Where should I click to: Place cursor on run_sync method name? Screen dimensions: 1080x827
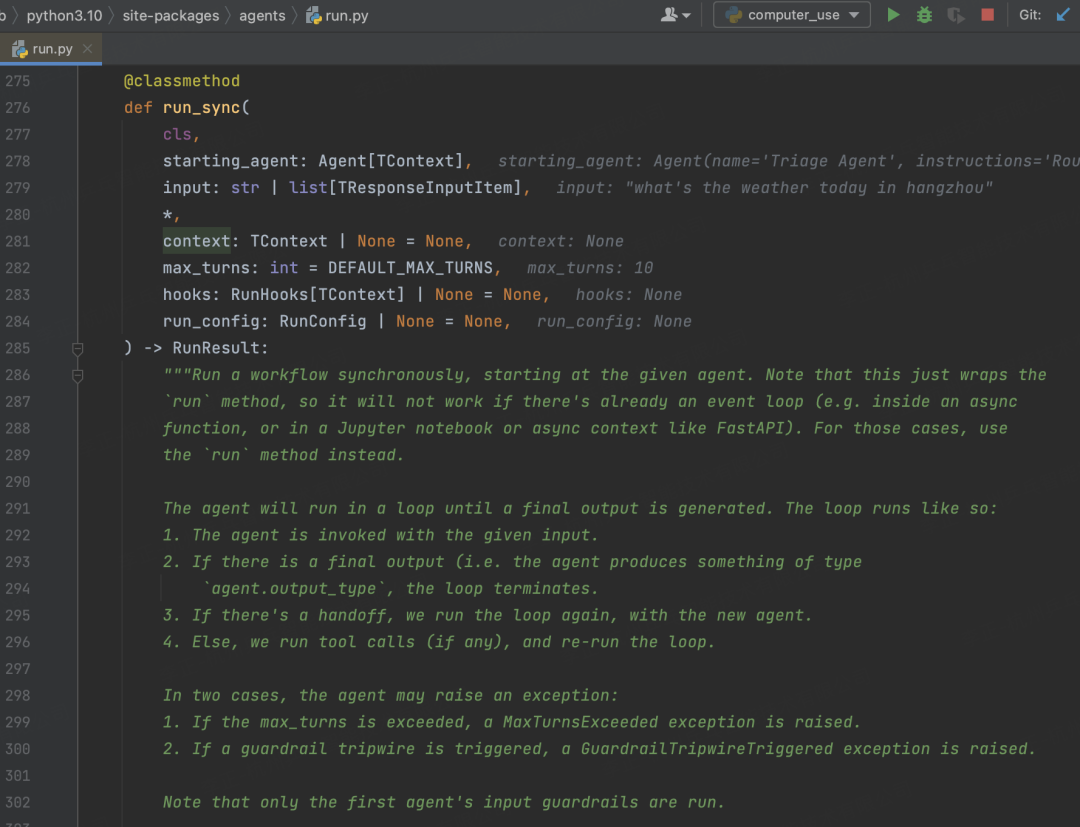201,107
